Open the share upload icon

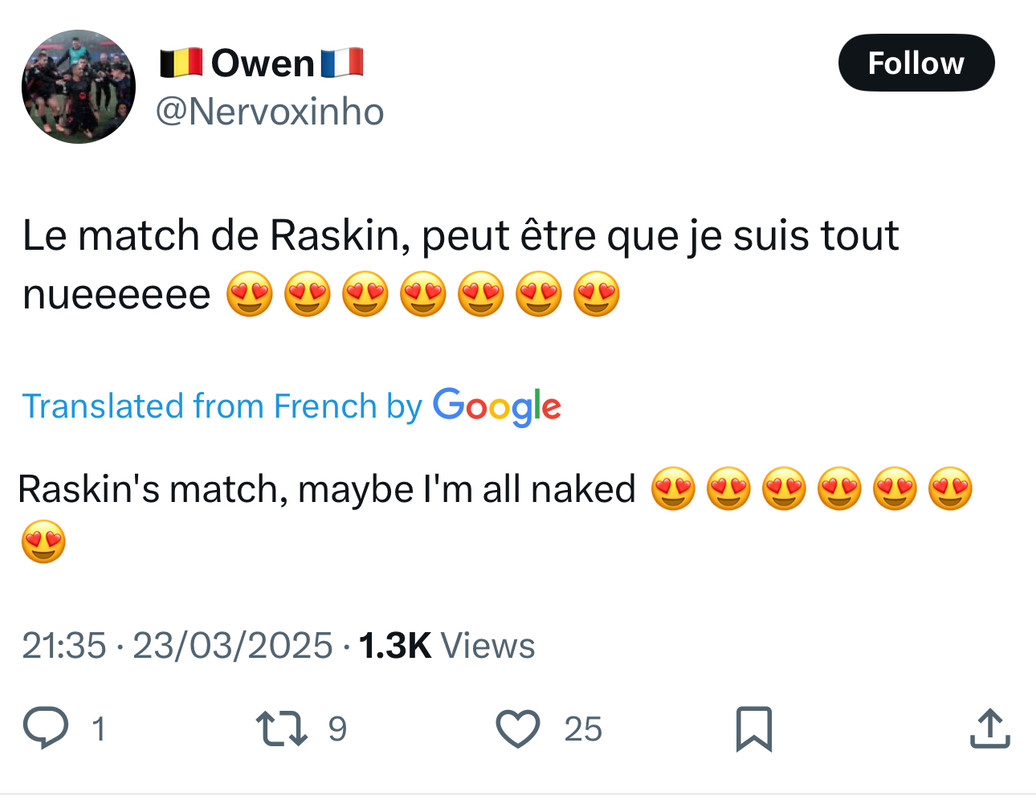point(990,728)
